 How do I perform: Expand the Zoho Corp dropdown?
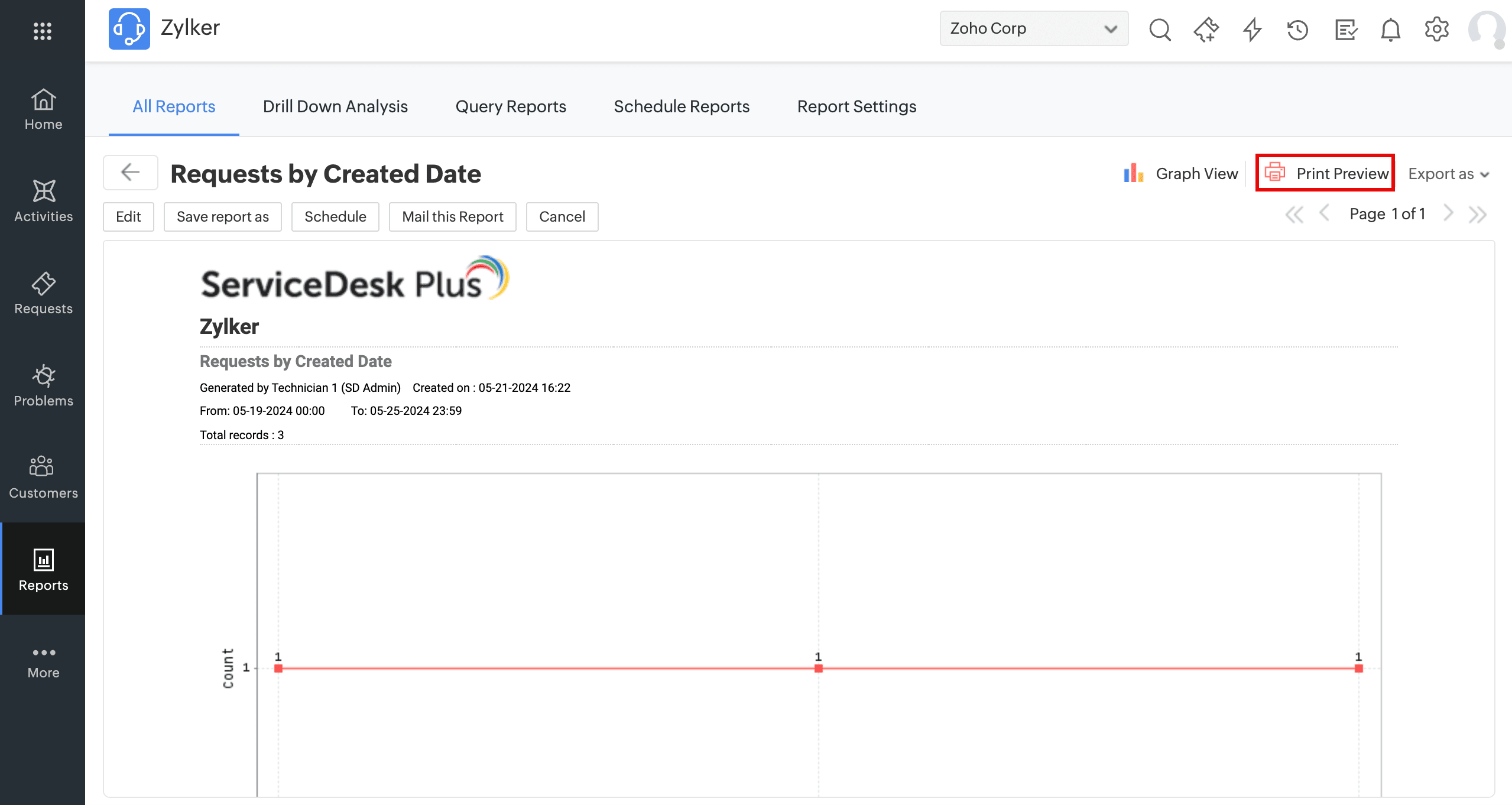pos(1033,28)
